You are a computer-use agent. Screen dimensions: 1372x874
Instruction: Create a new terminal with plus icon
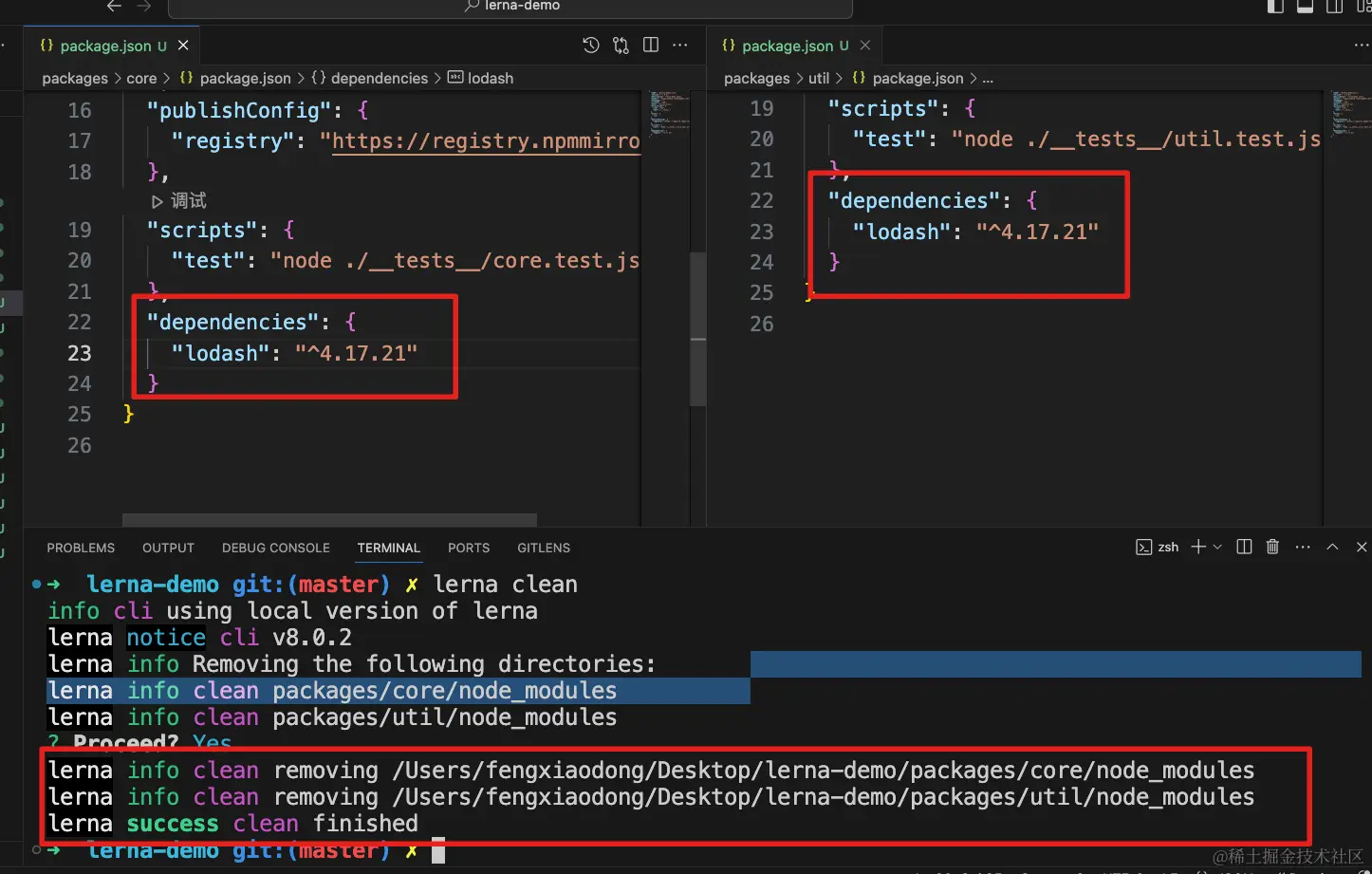click(x=1198, y=547)
